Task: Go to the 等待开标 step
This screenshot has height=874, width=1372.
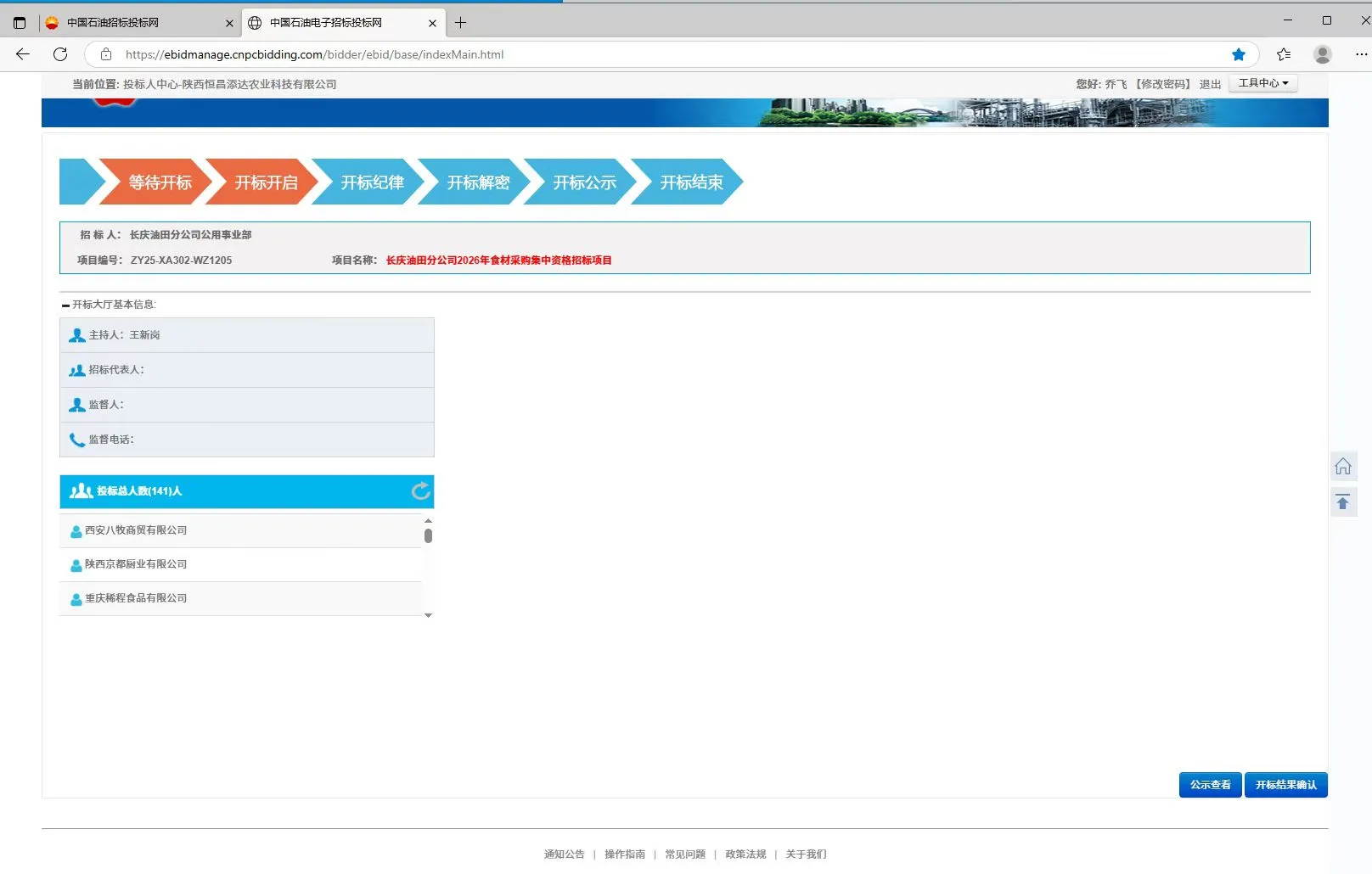Action: pyautogui.click(x=156, y=182)
